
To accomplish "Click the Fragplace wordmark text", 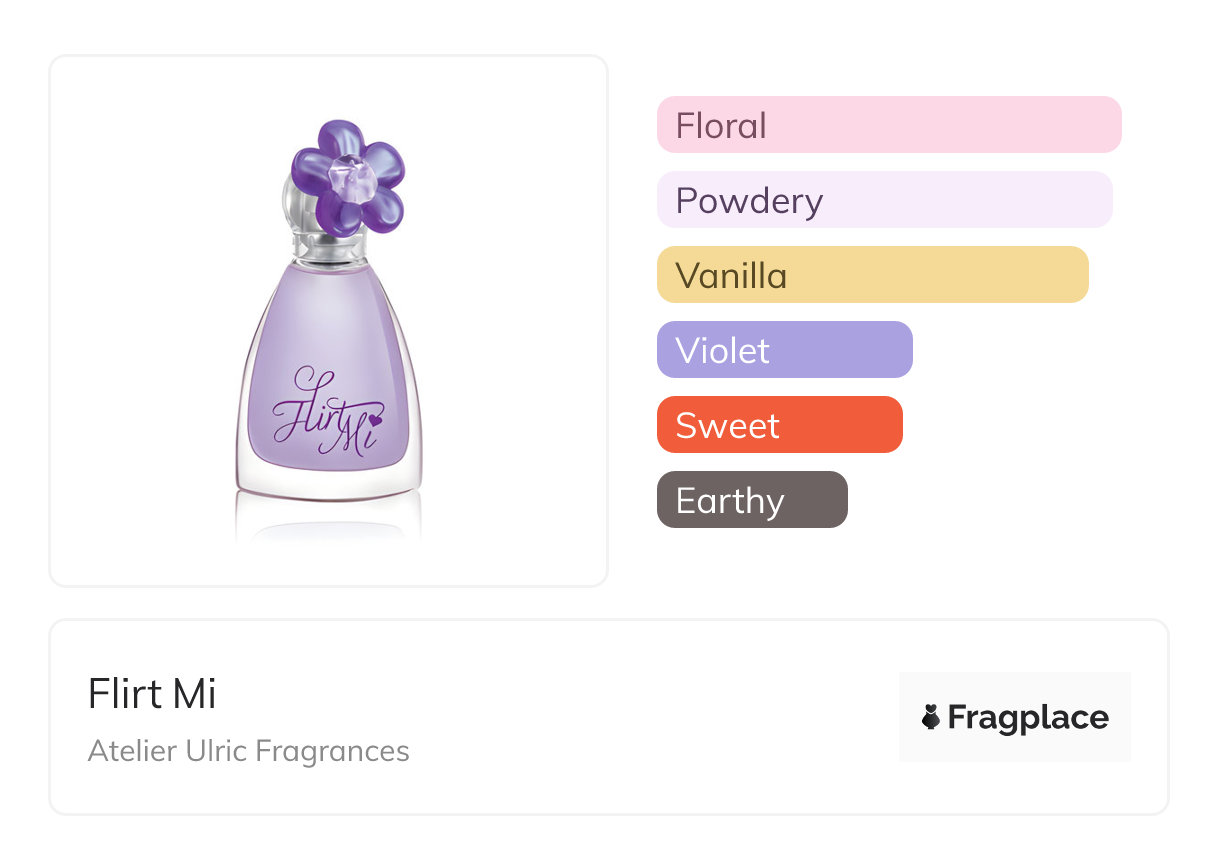I will (1028, 717).
